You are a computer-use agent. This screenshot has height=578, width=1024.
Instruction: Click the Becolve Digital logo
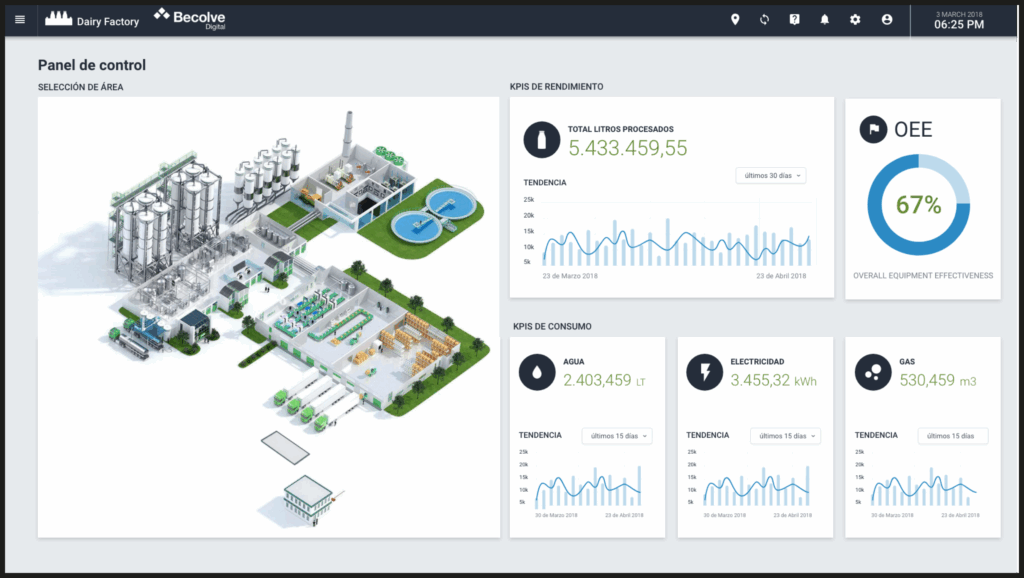point(190,18)
